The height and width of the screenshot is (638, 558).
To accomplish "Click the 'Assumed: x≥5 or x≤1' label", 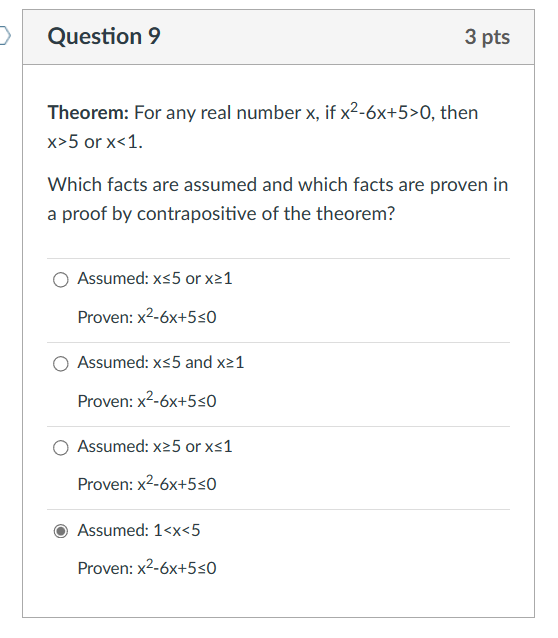I will tap(155, 446).
